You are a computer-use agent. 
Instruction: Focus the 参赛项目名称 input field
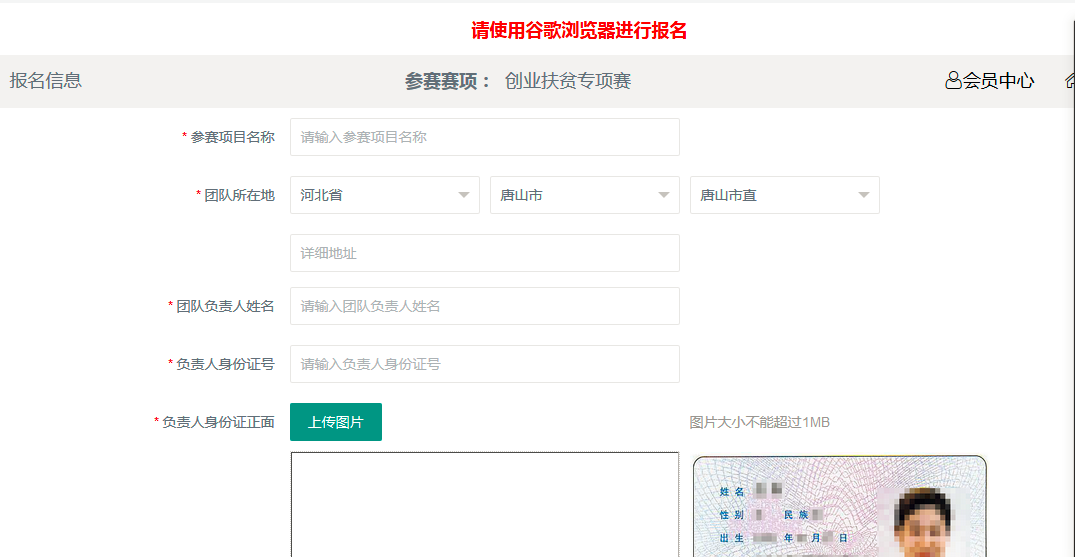(484, 137)
